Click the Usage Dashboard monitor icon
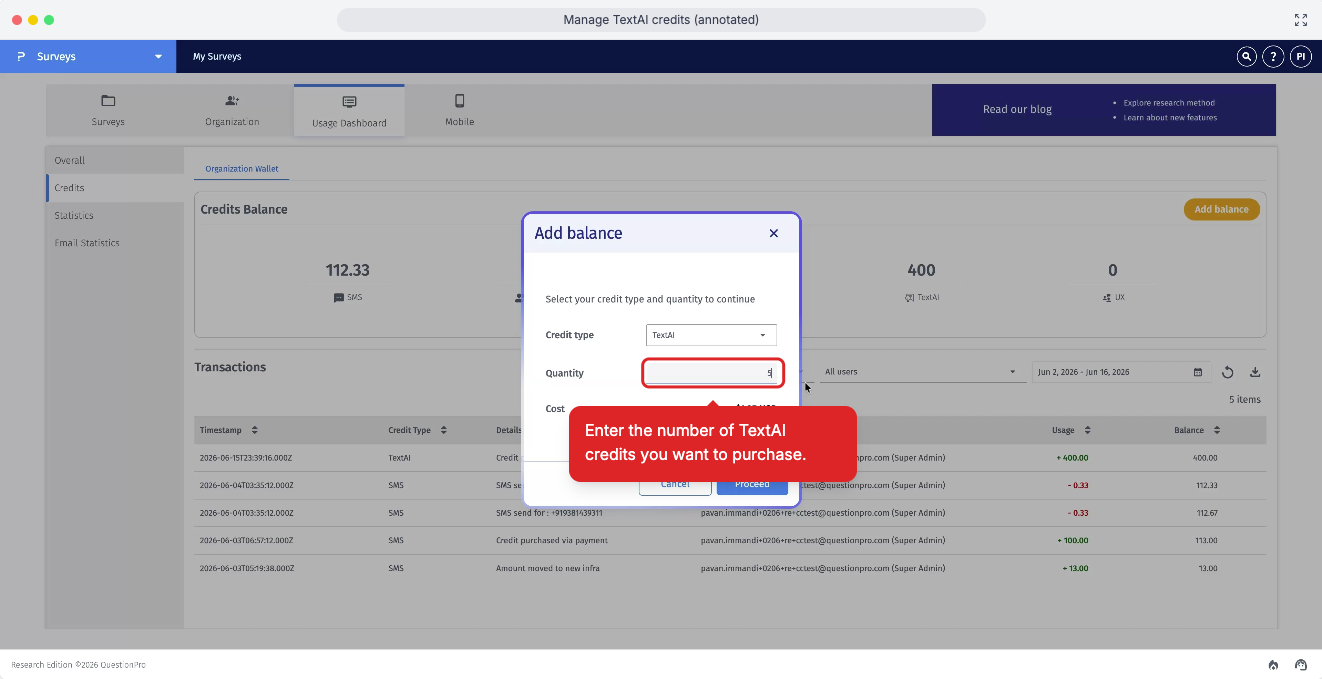This screenshot has width=1322, height=679. [x=349, y=102]
